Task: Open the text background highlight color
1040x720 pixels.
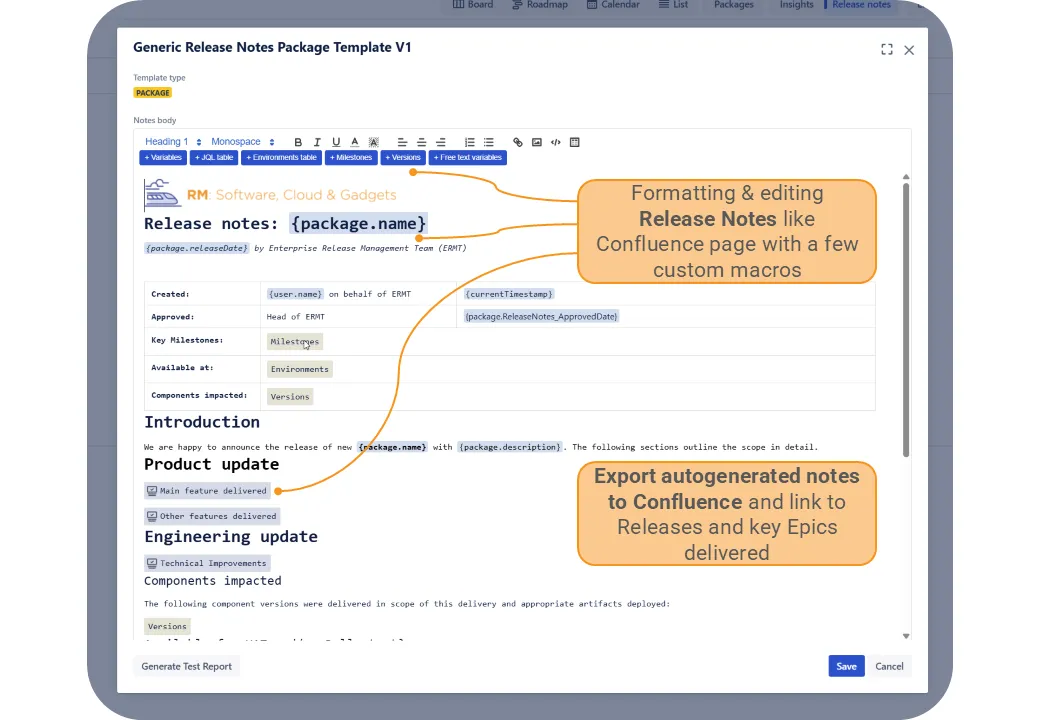Action: coord(374,142)
